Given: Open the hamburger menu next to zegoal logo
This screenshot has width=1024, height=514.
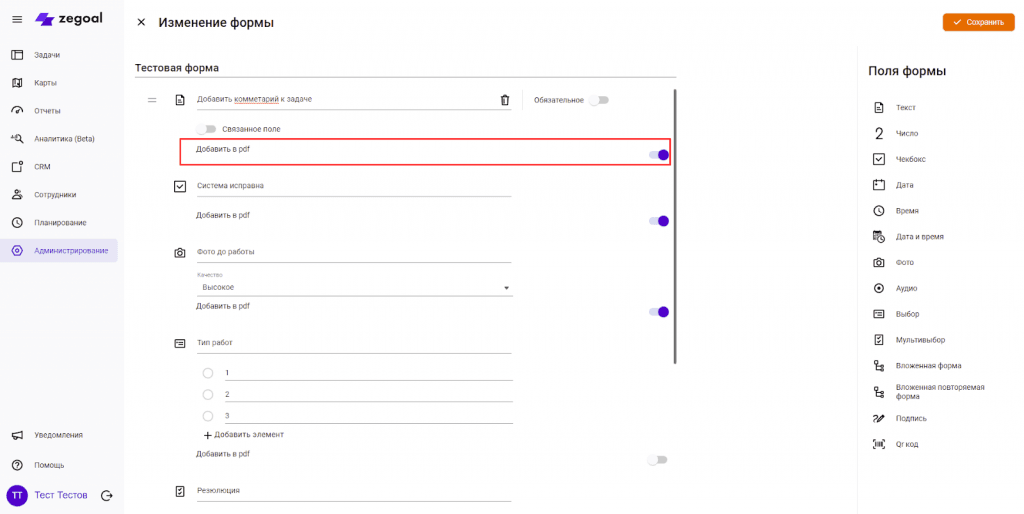Looking at the screenshot, I should [17, 19].
